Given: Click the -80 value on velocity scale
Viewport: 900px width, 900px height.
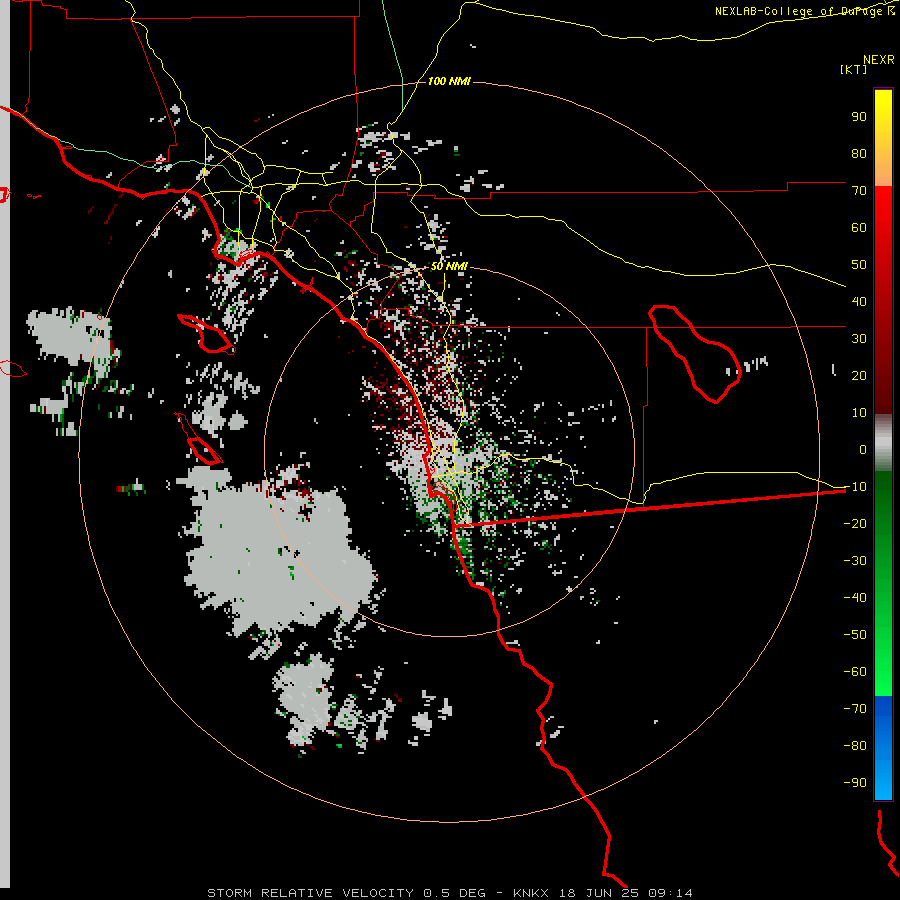Looking at the screenshot, I should point(855,746).
